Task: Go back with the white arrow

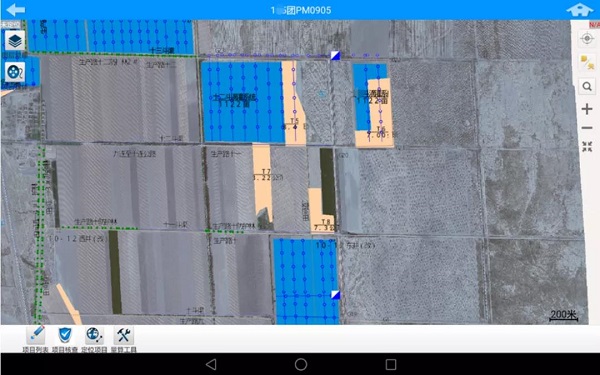Action: pyautogui.click(x=16, y=10)
